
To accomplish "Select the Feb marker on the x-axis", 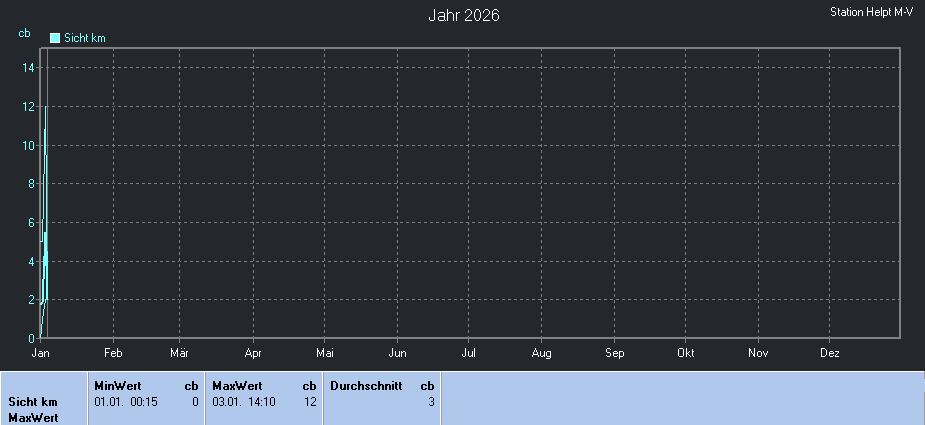I will (113, 353).
